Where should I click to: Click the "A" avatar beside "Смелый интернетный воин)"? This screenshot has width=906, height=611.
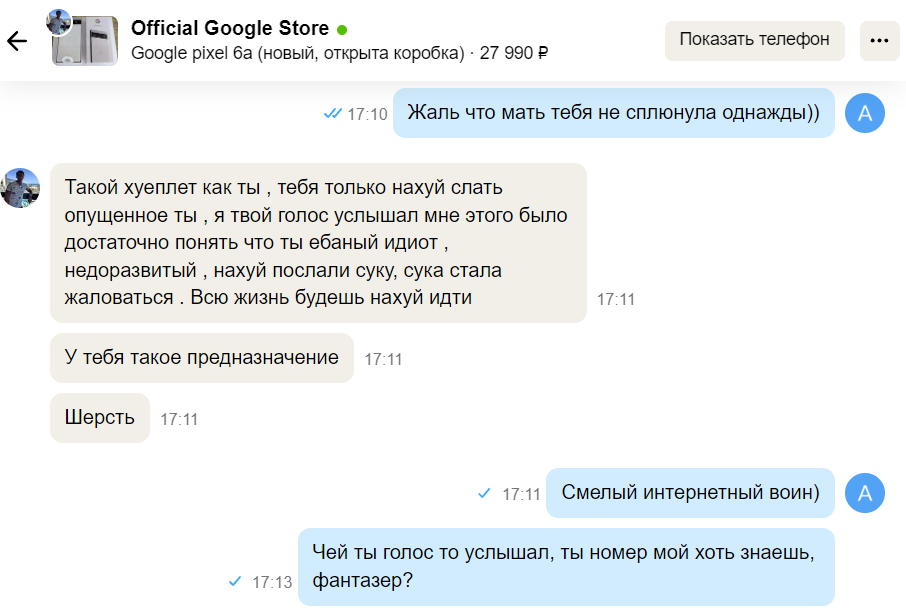click(x=865, y=493)
